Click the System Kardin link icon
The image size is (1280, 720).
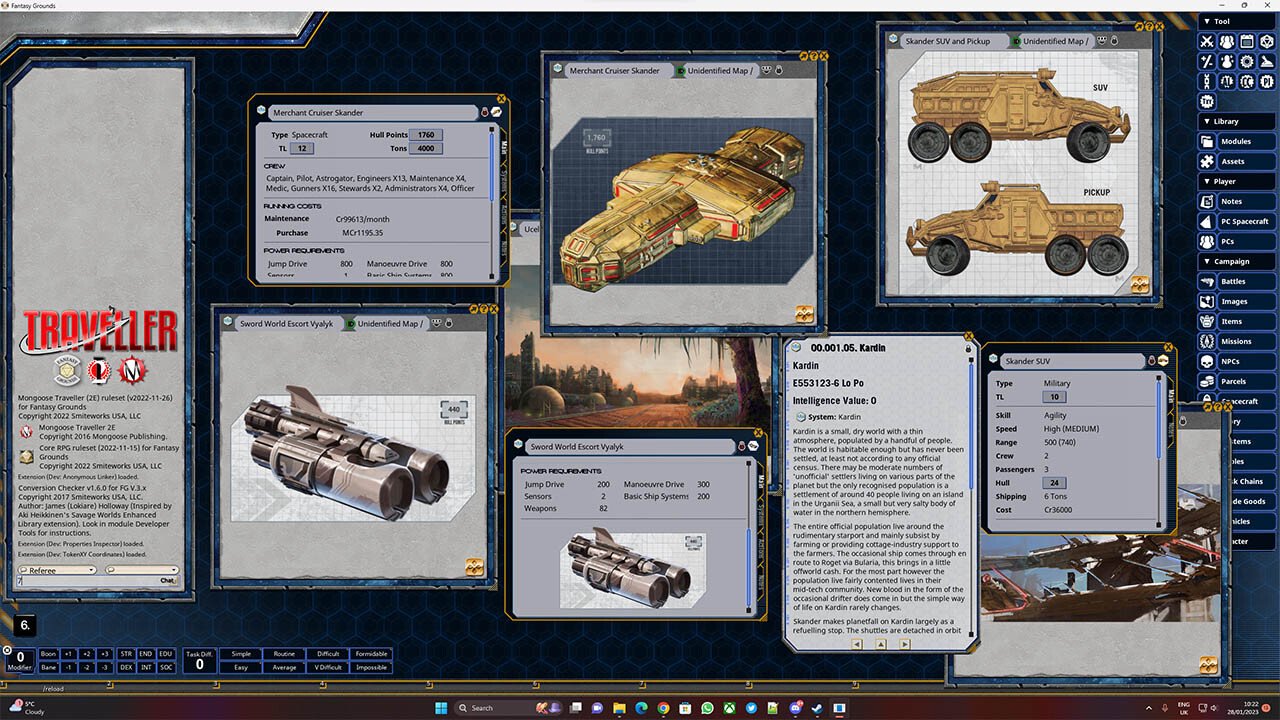tap(799, 417)
